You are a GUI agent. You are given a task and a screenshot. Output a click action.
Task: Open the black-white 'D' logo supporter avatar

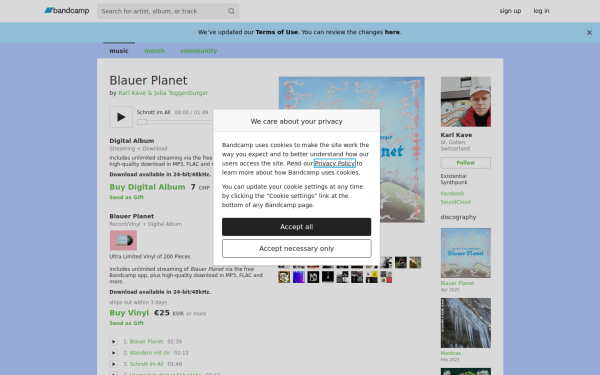(313, 277)
